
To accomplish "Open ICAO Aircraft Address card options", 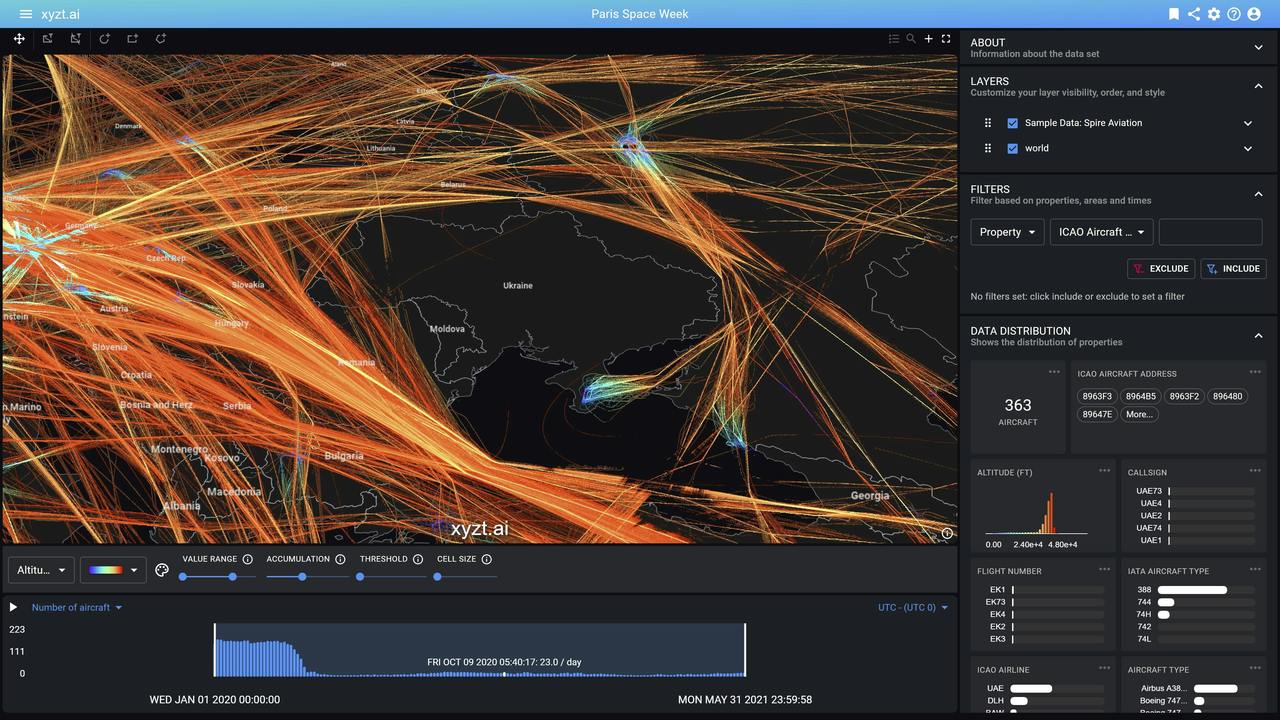I will click(1255, 372).
